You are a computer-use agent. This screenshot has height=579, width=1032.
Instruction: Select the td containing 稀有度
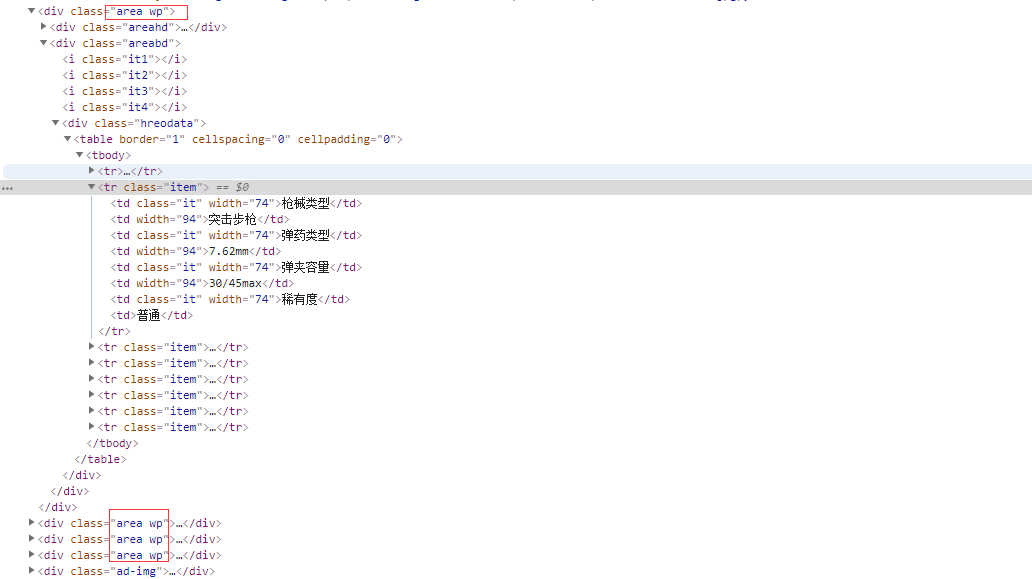tap(230, 299)
